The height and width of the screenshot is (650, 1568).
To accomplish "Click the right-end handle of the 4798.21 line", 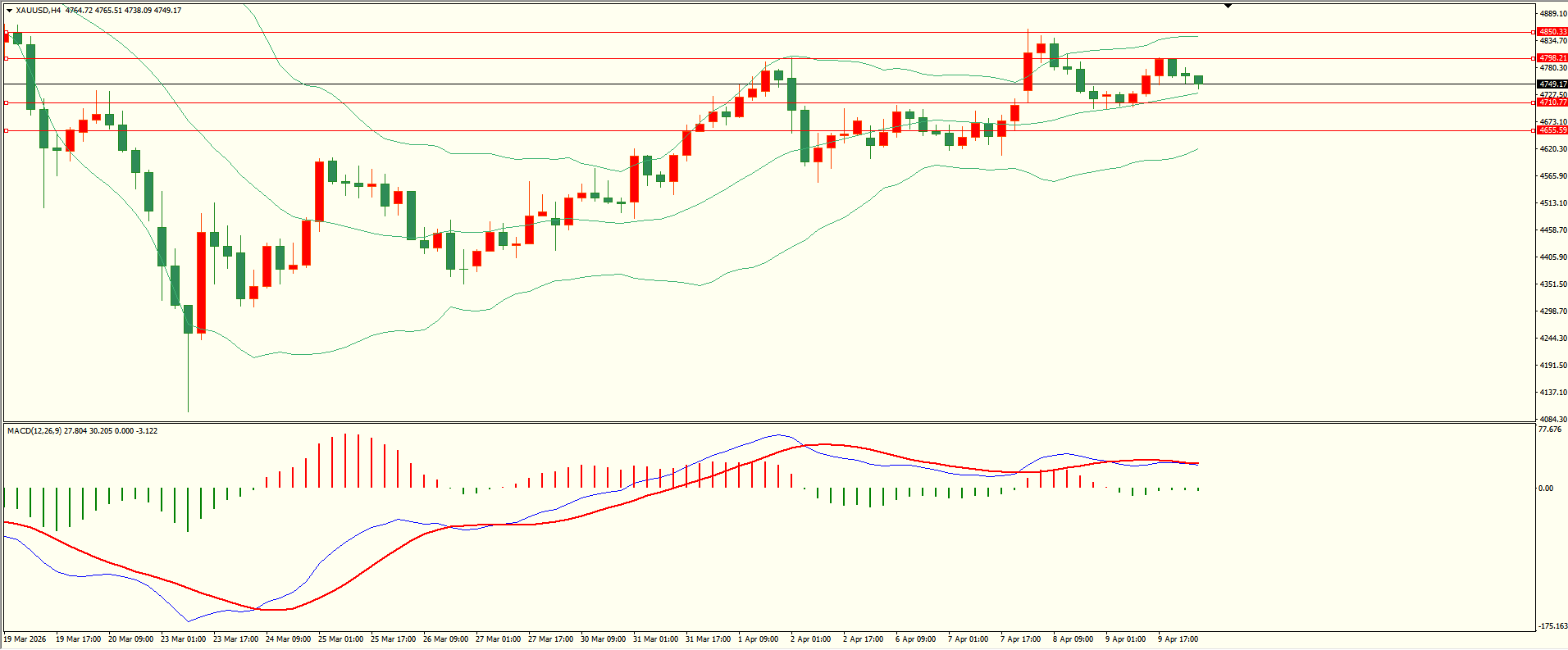I will [x=1534, y=58].
